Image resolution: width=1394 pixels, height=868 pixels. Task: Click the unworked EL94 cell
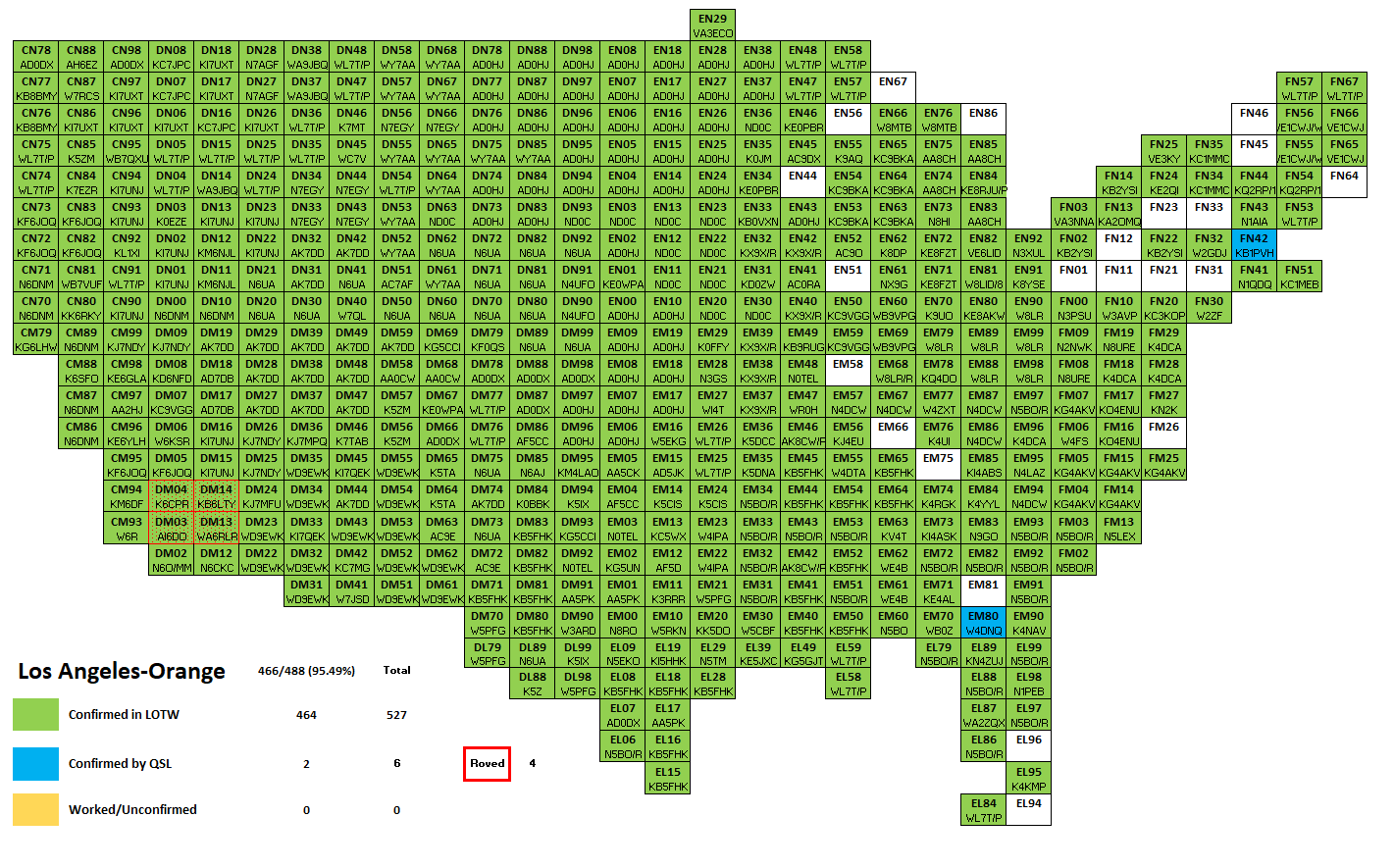tap(1028, 810)
